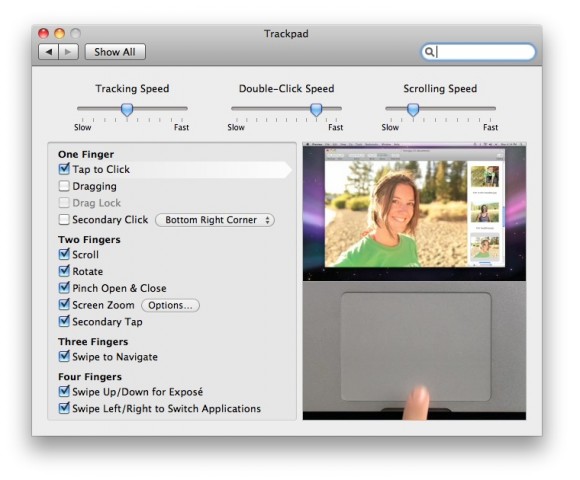The width and height of the screenshot is (580, 480).
Task: Uncheck Swipe Up/Down for Exposé
Action: [x=64, y=391]
